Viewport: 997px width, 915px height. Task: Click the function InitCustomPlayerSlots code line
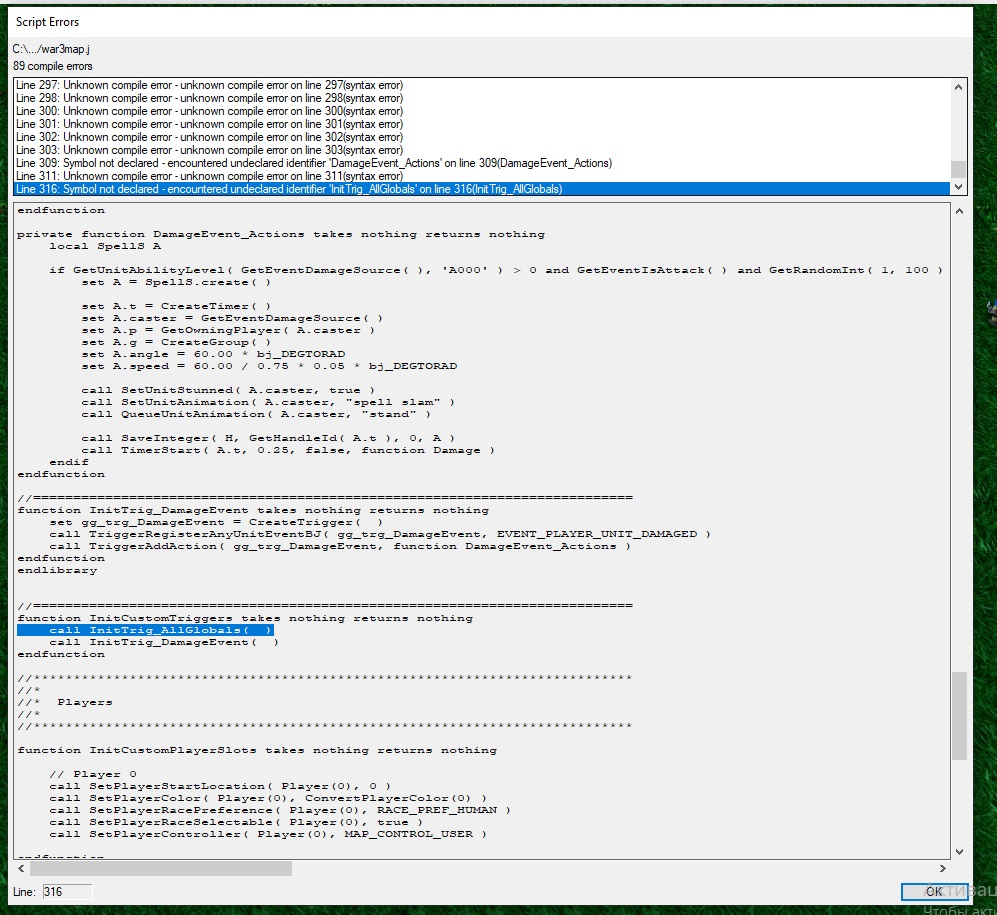[x=256, y=750]
